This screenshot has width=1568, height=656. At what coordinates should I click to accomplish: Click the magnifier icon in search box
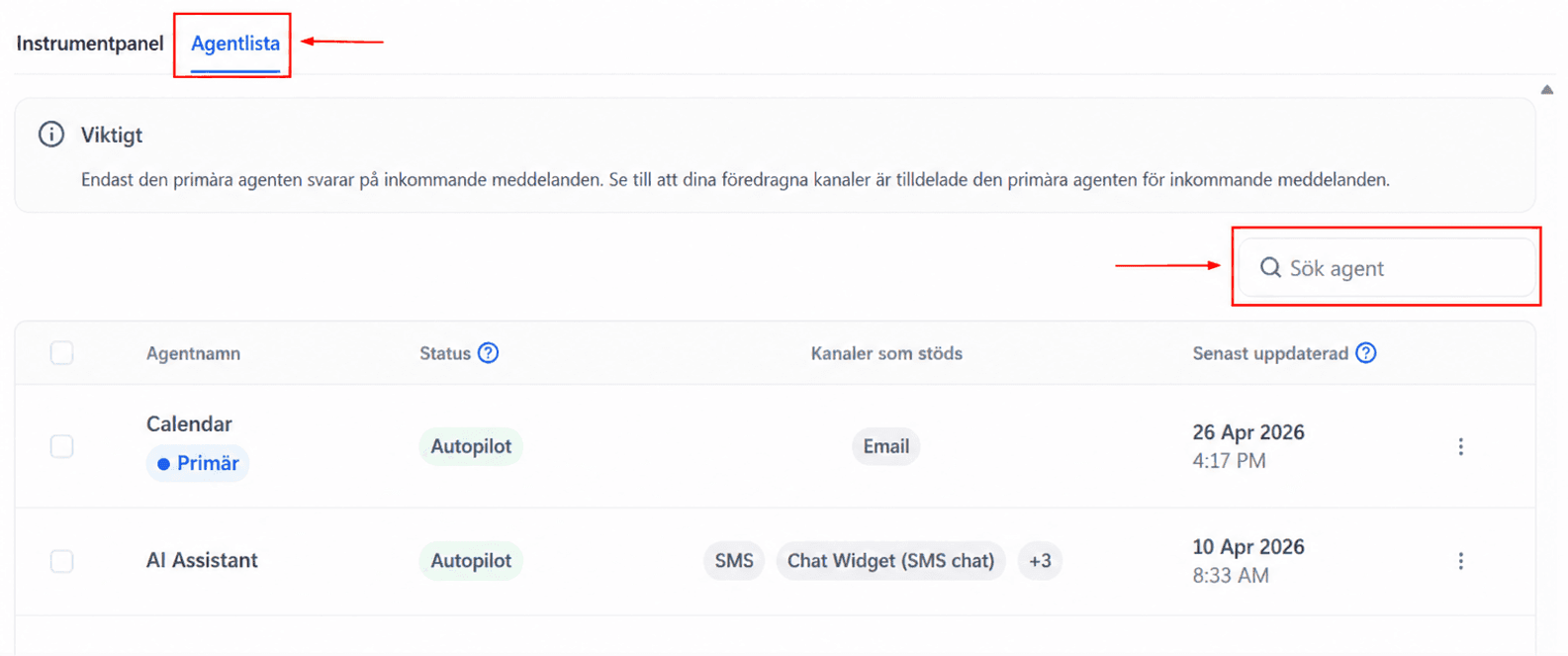click(x=1270, y=268)
